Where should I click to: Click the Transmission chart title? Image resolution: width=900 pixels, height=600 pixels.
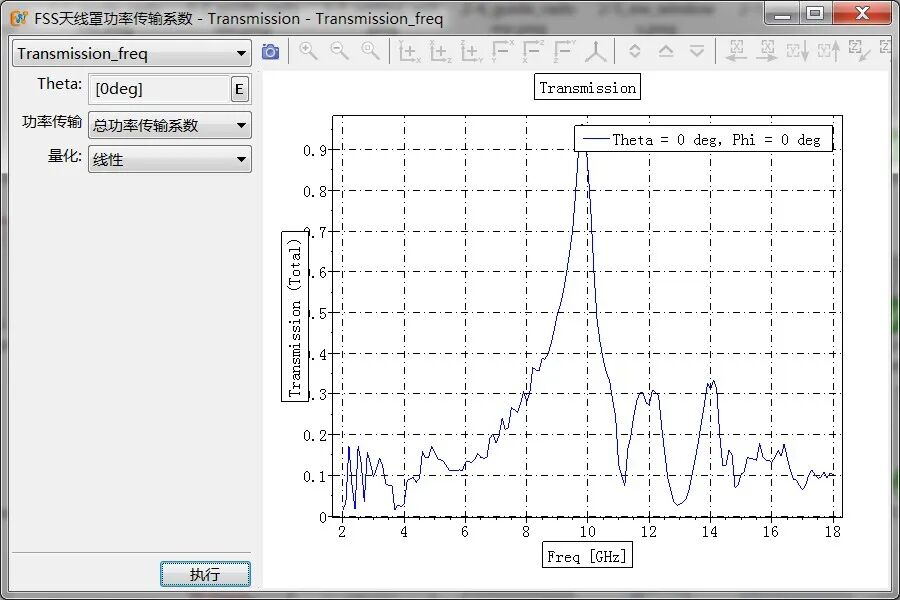coord(587,87)
